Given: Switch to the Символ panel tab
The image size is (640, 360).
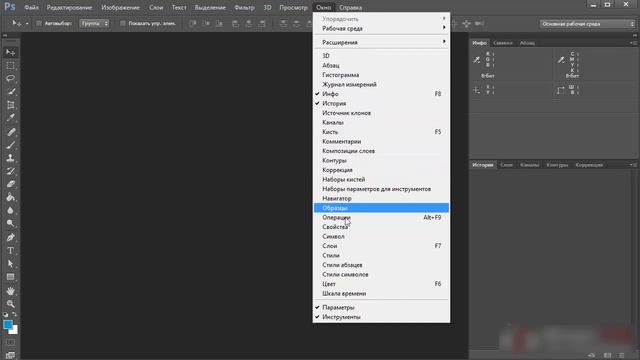Looking at the screenshot, I should point(502,43).
